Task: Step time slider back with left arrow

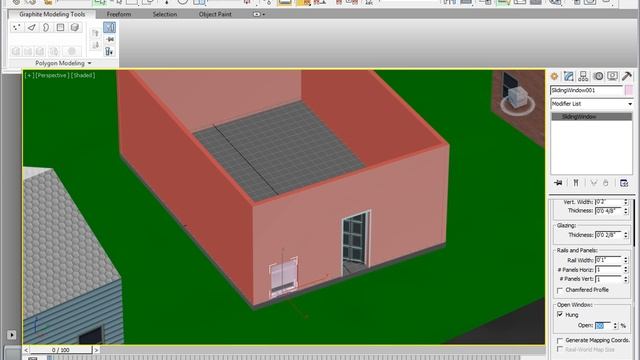Action: click(x=26, y=350)
